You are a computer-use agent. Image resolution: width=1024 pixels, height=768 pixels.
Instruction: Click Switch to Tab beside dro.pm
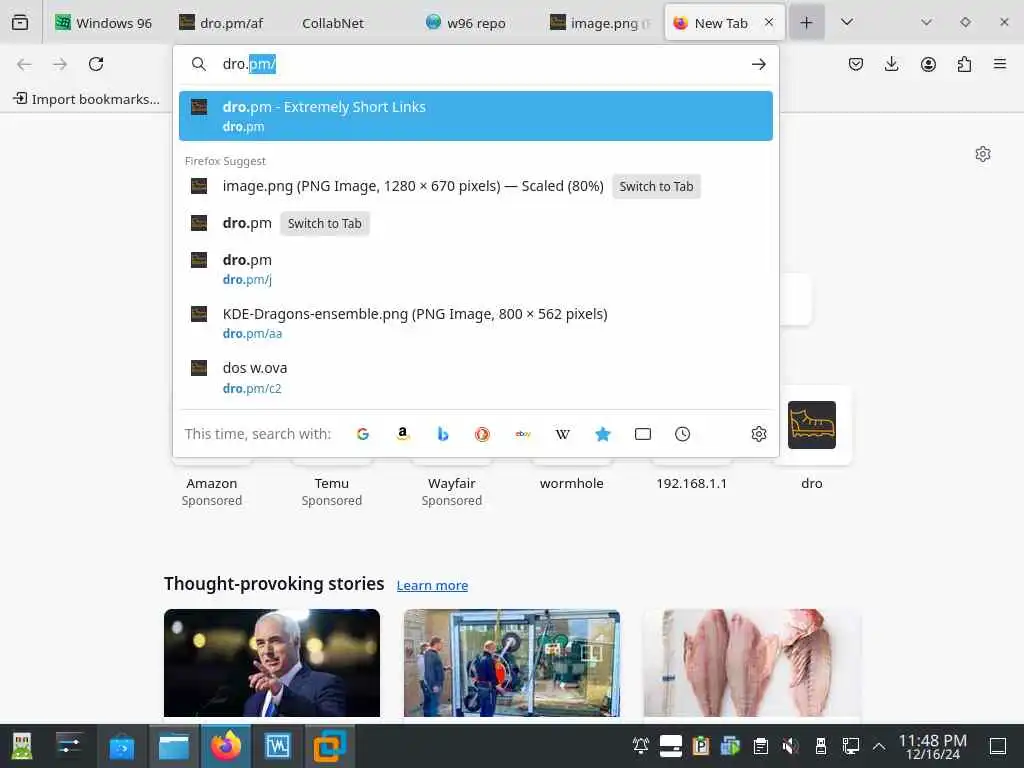(325, 223)
